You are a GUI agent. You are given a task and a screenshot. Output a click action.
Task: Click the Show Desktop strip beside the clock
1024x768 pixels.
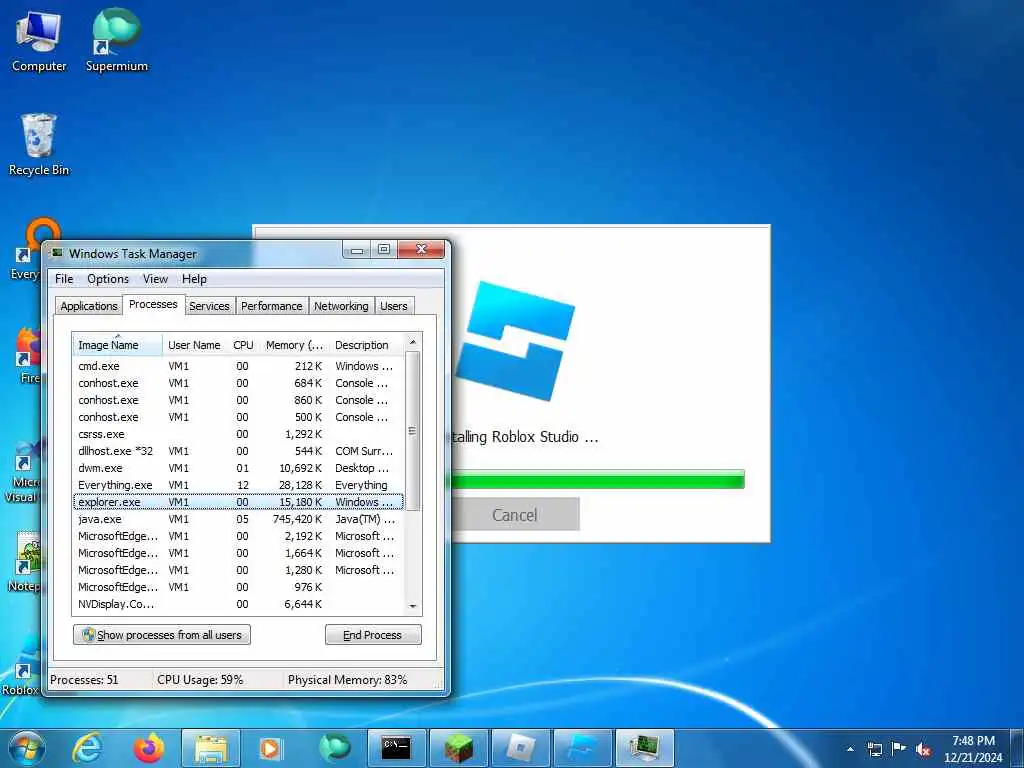1018,748
